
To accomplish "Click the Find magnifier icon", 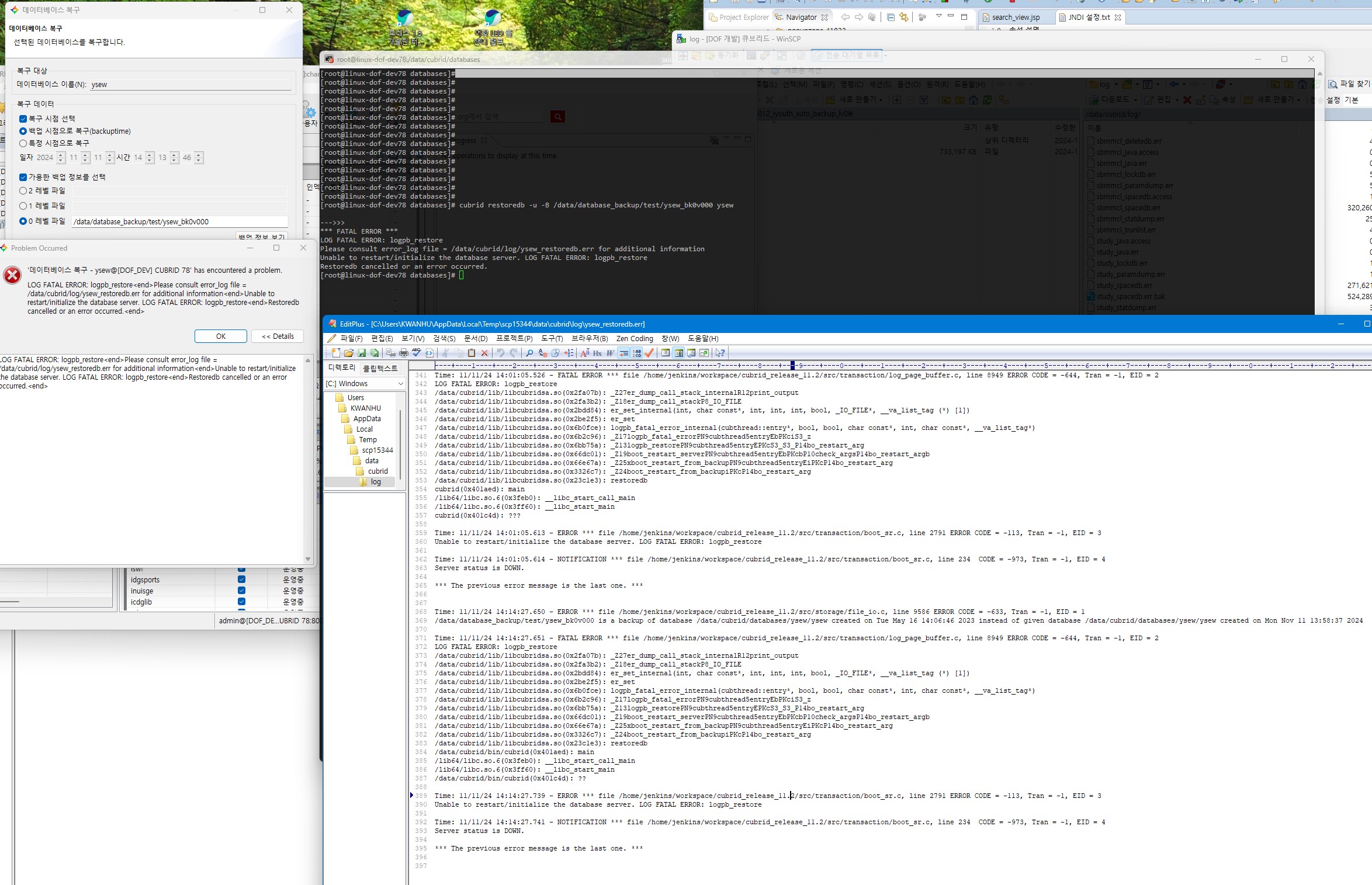I will 529,353.
